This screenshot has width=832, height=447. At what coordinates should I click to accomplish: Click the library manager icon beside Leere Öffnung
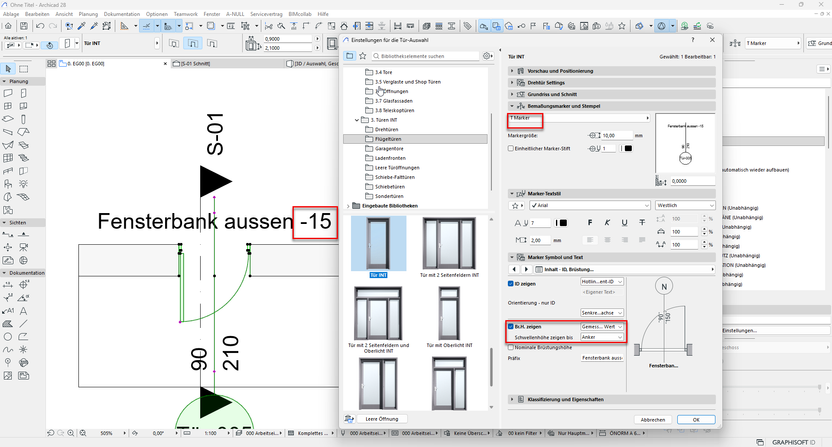(x=349, y=419)
